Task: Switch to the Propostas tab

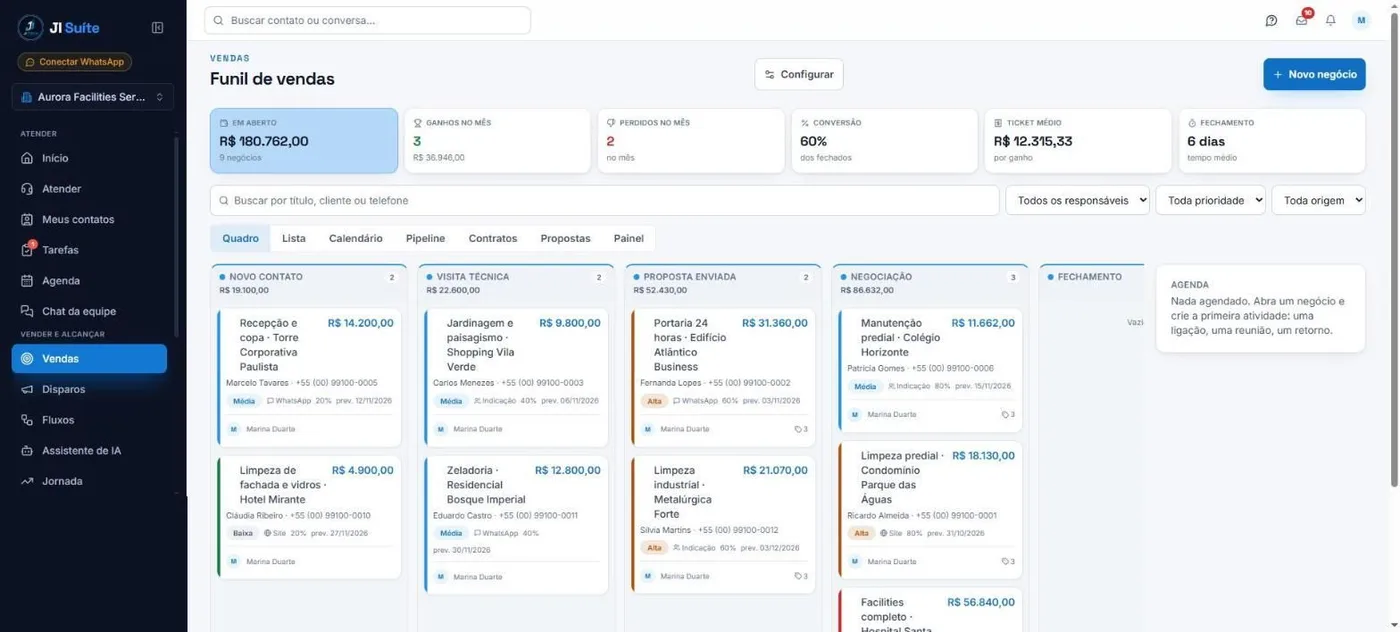Action: pos(565,238)
